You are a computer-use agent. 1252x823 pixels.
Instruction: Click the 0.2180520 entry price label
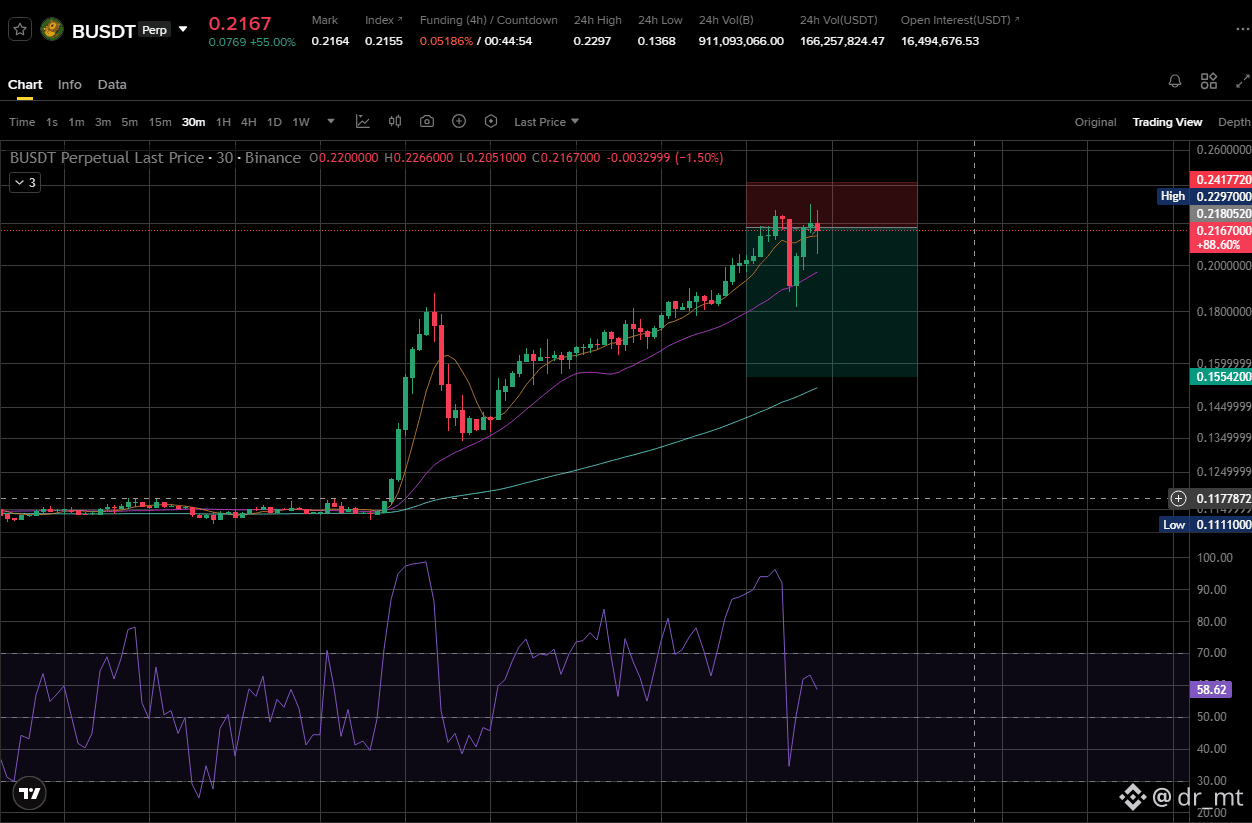click(1222, 214)
